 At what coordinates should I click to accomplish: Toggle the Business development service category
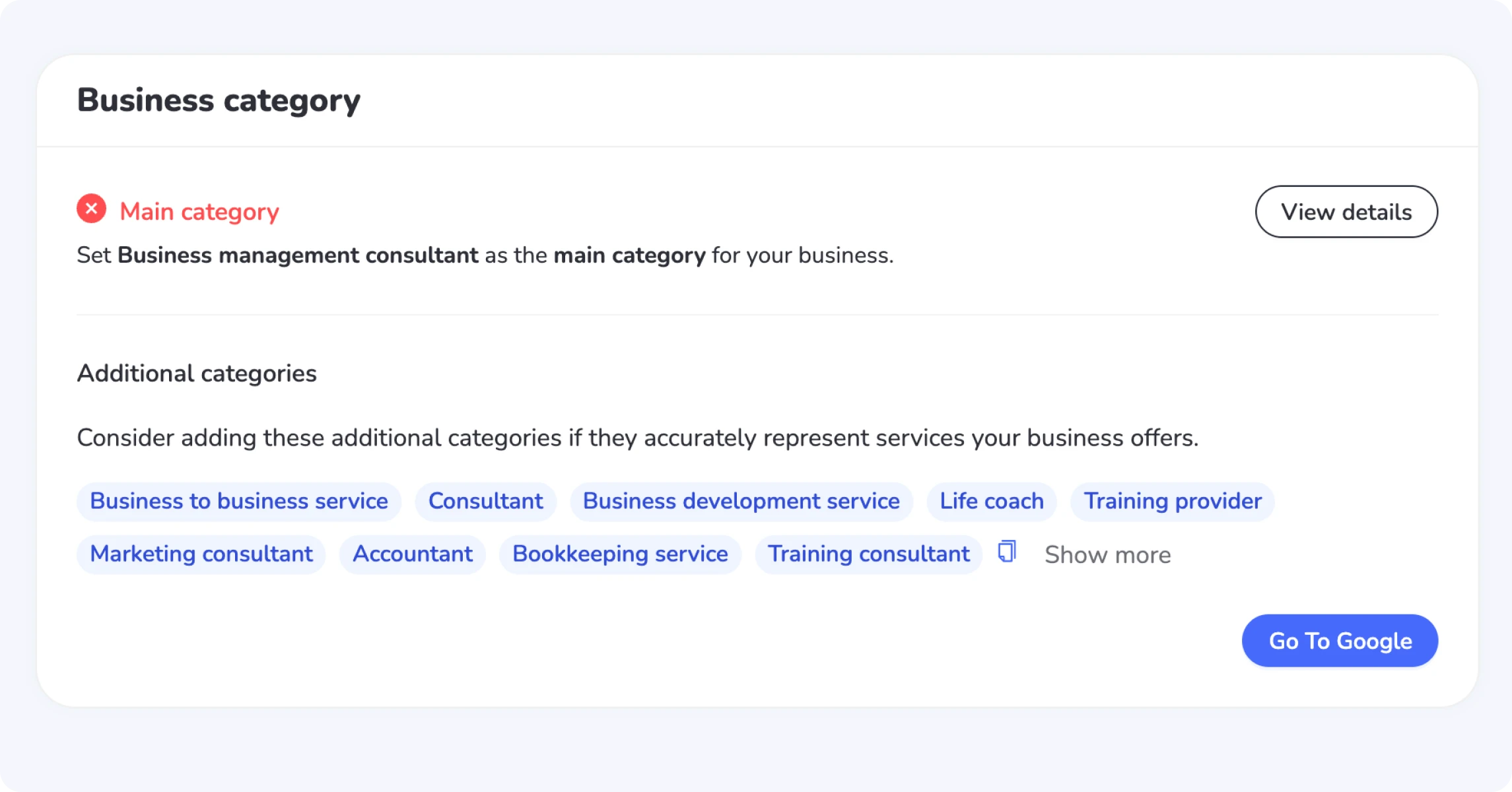741,501
